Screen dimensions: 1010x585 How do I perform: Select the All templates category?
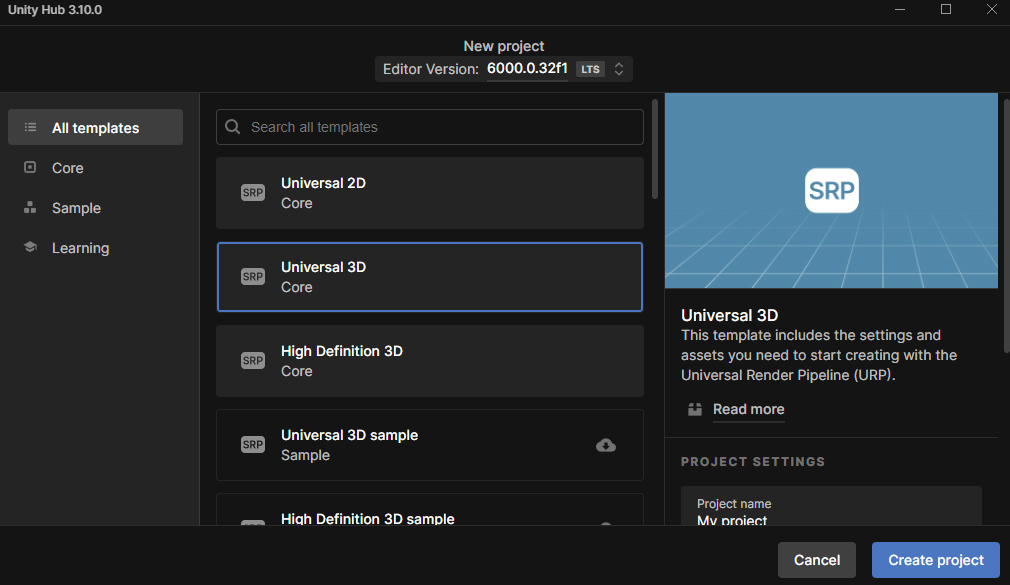pyautogui.click(x=95, y=128)
